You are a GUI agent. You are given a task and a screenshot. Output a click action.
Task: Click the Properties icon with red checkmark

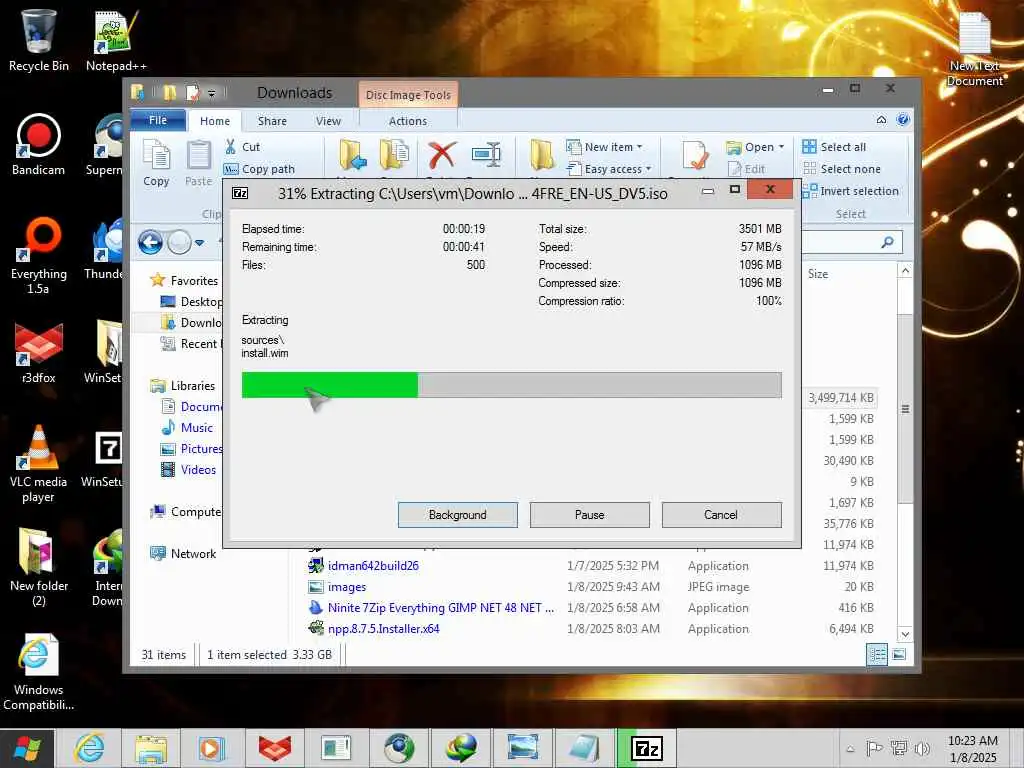[695, 155]
